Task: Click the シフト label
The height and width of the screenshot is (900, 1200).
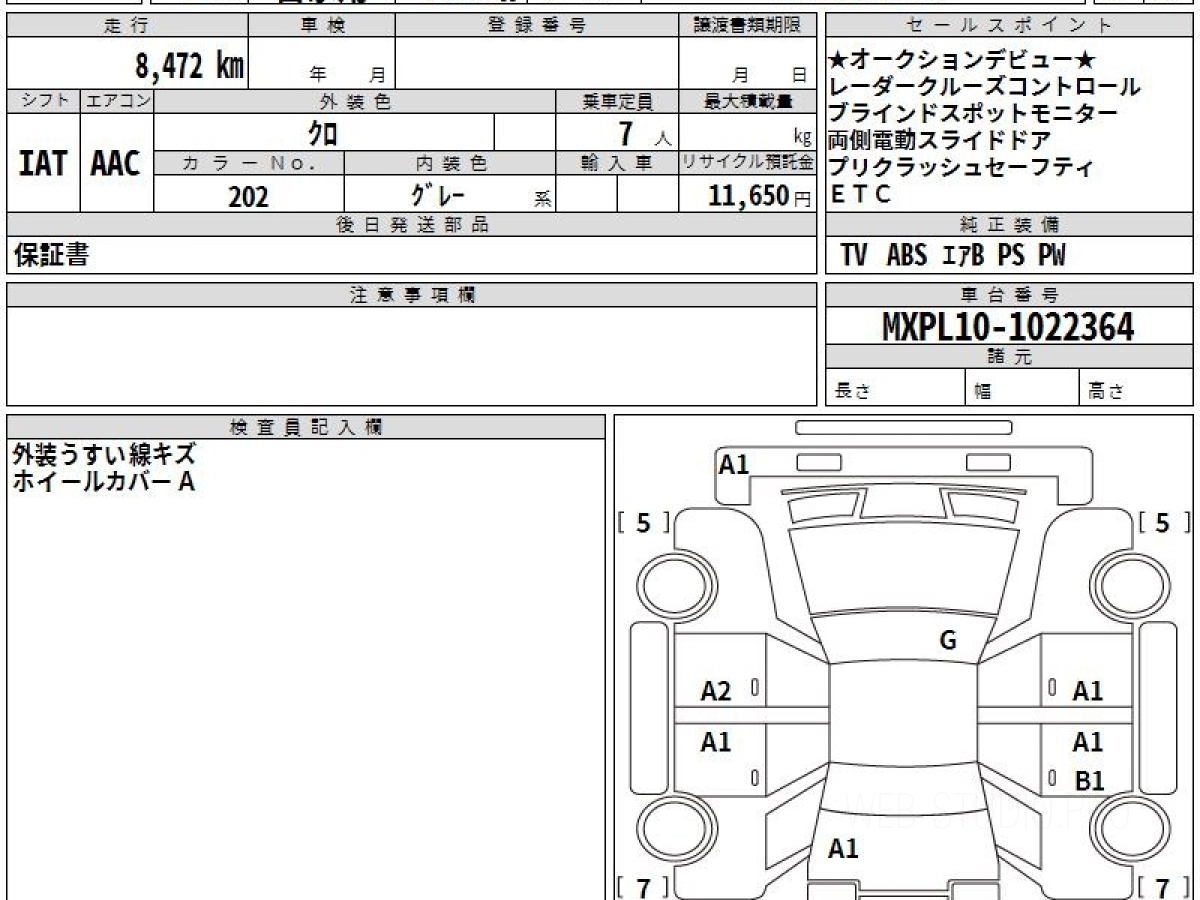Action: point(43,101)
